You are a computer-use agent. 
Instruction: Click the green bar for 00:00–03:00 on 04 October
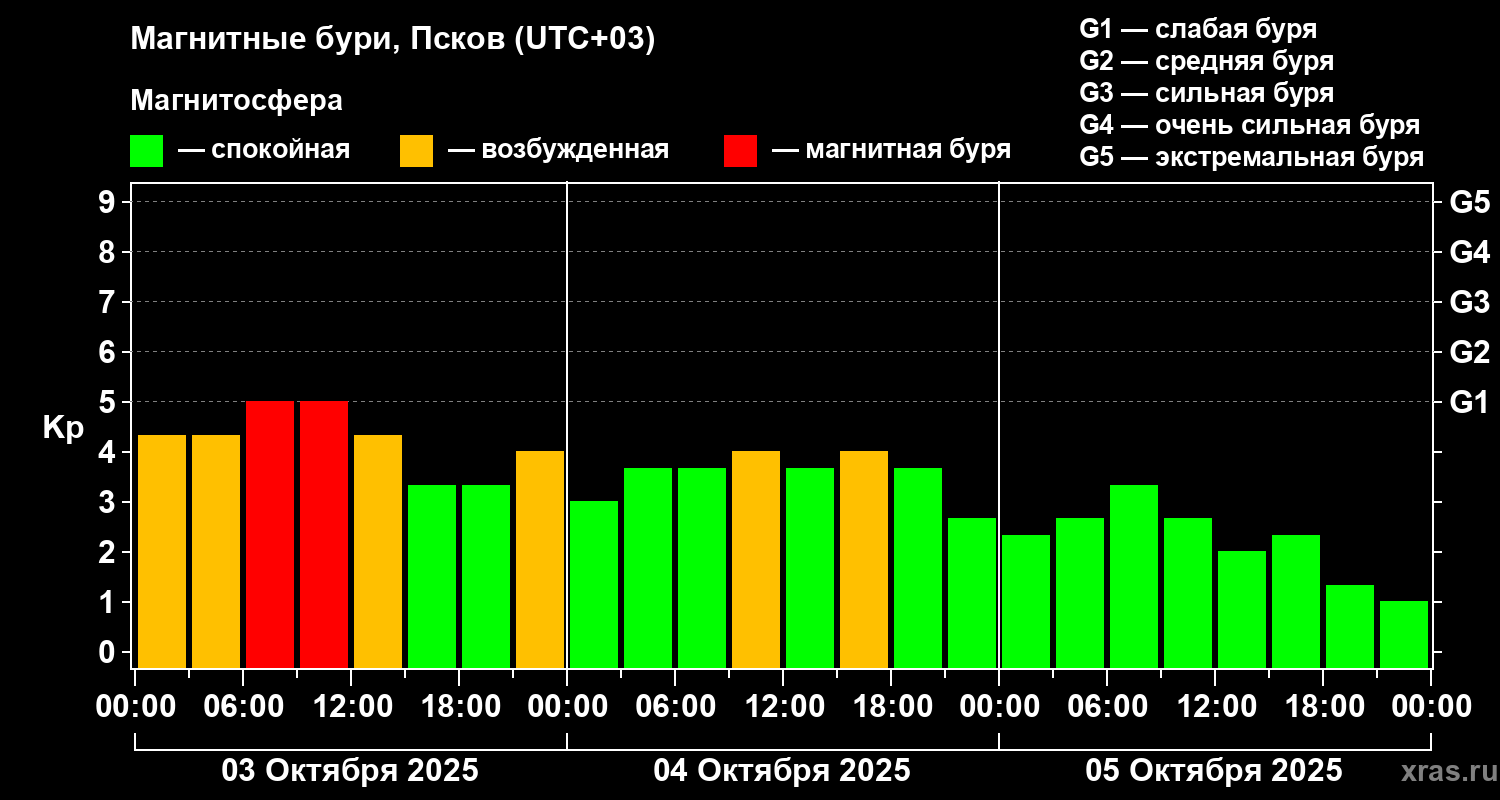pyautogui.click(x=594, y=585)
